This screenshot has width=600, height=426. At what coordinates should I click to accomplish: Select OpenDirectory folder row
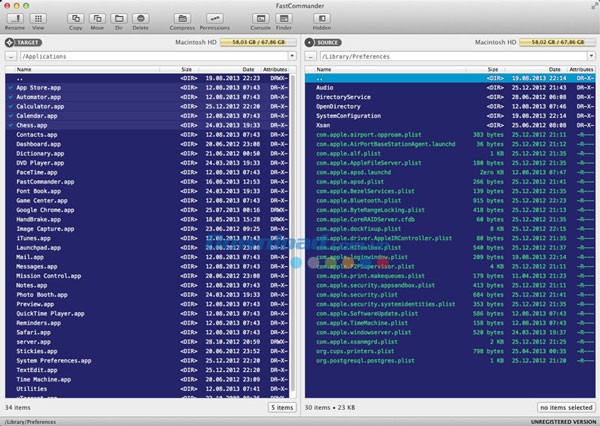click(450, 106)
